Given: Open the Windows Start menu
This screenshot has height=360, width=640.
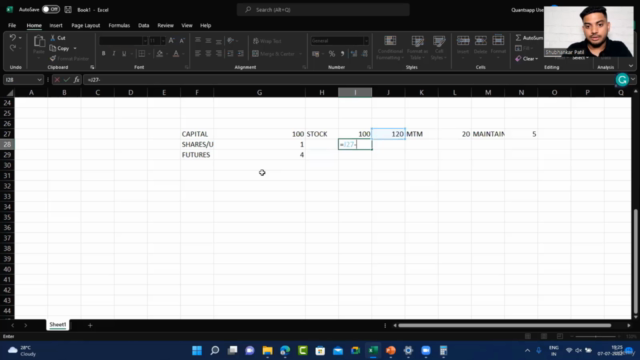Looking at the screenshot, I should pyautogui.click(x=197, y=351).
